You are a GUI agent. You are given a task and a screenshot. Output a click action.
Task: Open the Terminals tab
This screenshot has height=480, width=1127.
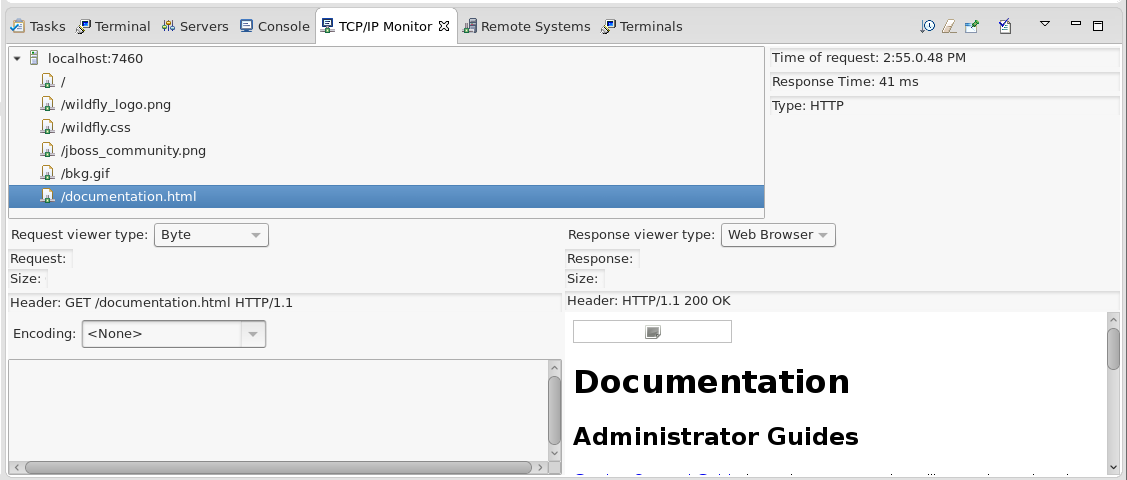[x=641, y=26]
